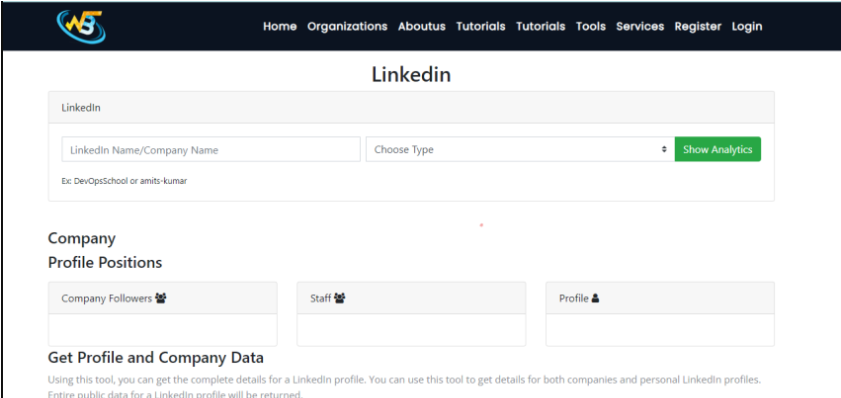Click the Profile Positions heading
Screen dimensions: 841x398
tap(105, 263)
